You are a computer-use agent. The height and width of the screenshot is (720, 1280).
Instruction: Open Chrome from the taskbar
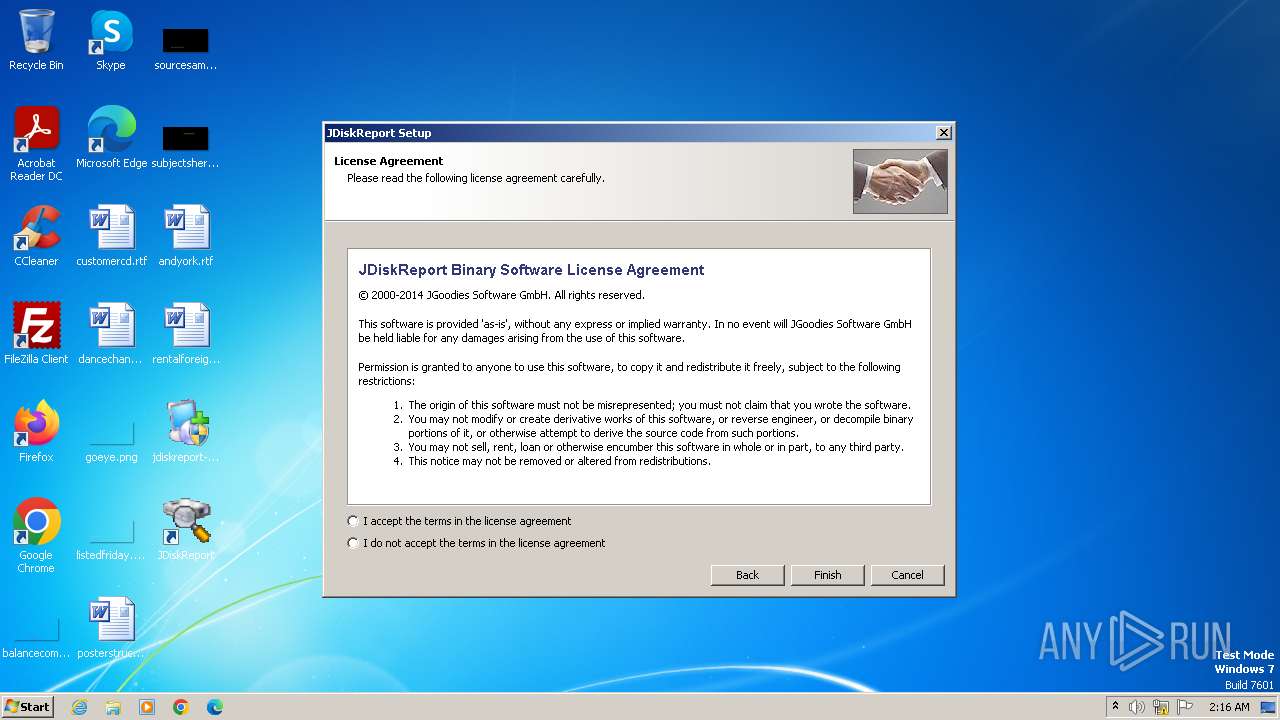point(181,707)
